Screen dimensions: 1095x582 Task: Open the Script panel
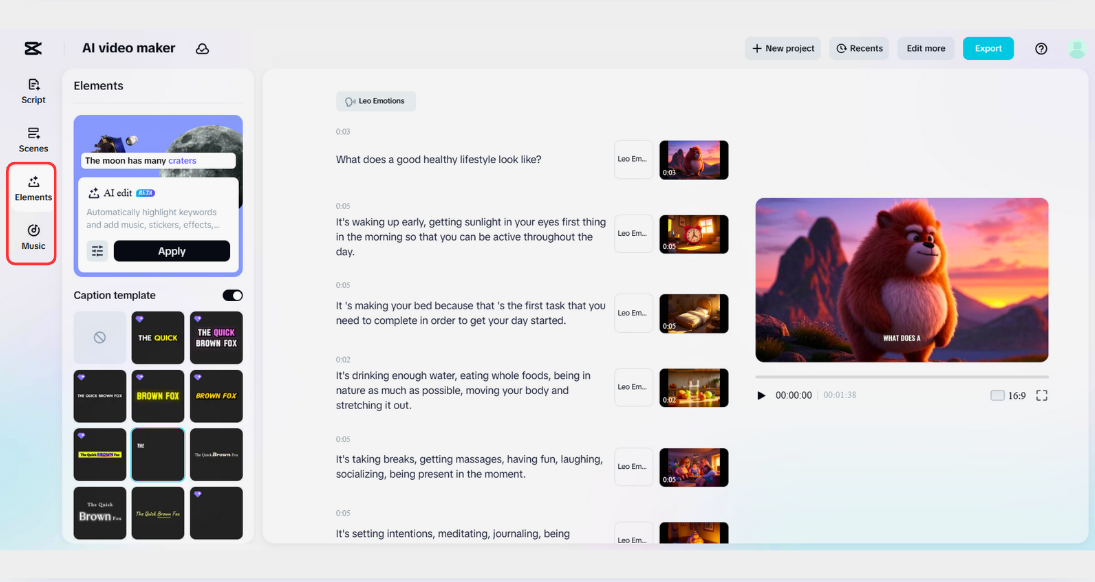tap(33, 92)
